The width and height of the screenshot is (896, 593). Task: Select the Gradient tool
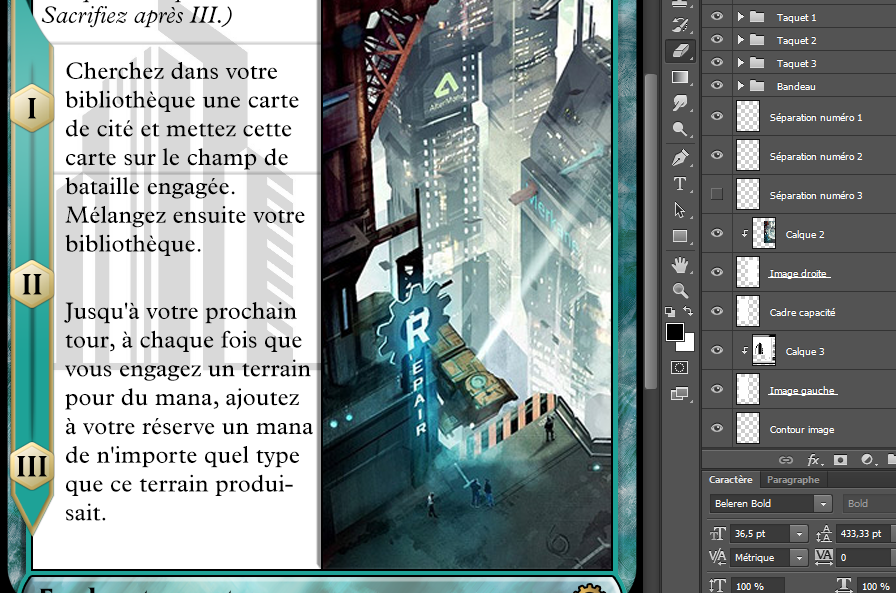tap(680, 77)
